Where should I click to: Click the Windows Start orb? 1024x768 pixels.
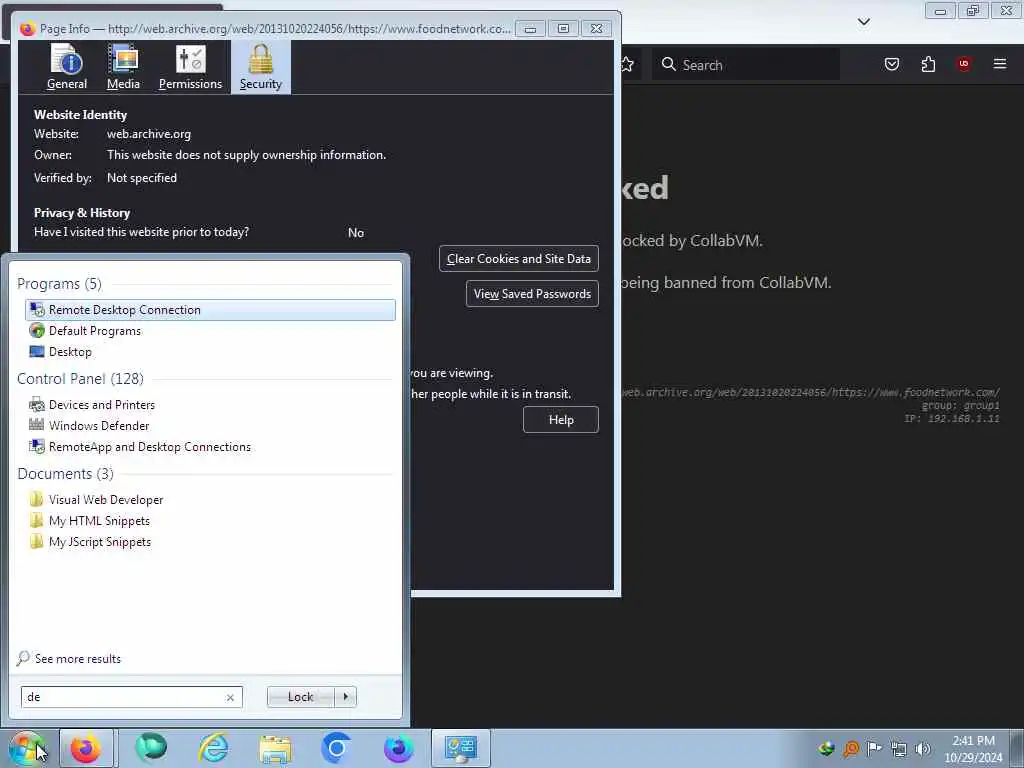click(26, 748)
